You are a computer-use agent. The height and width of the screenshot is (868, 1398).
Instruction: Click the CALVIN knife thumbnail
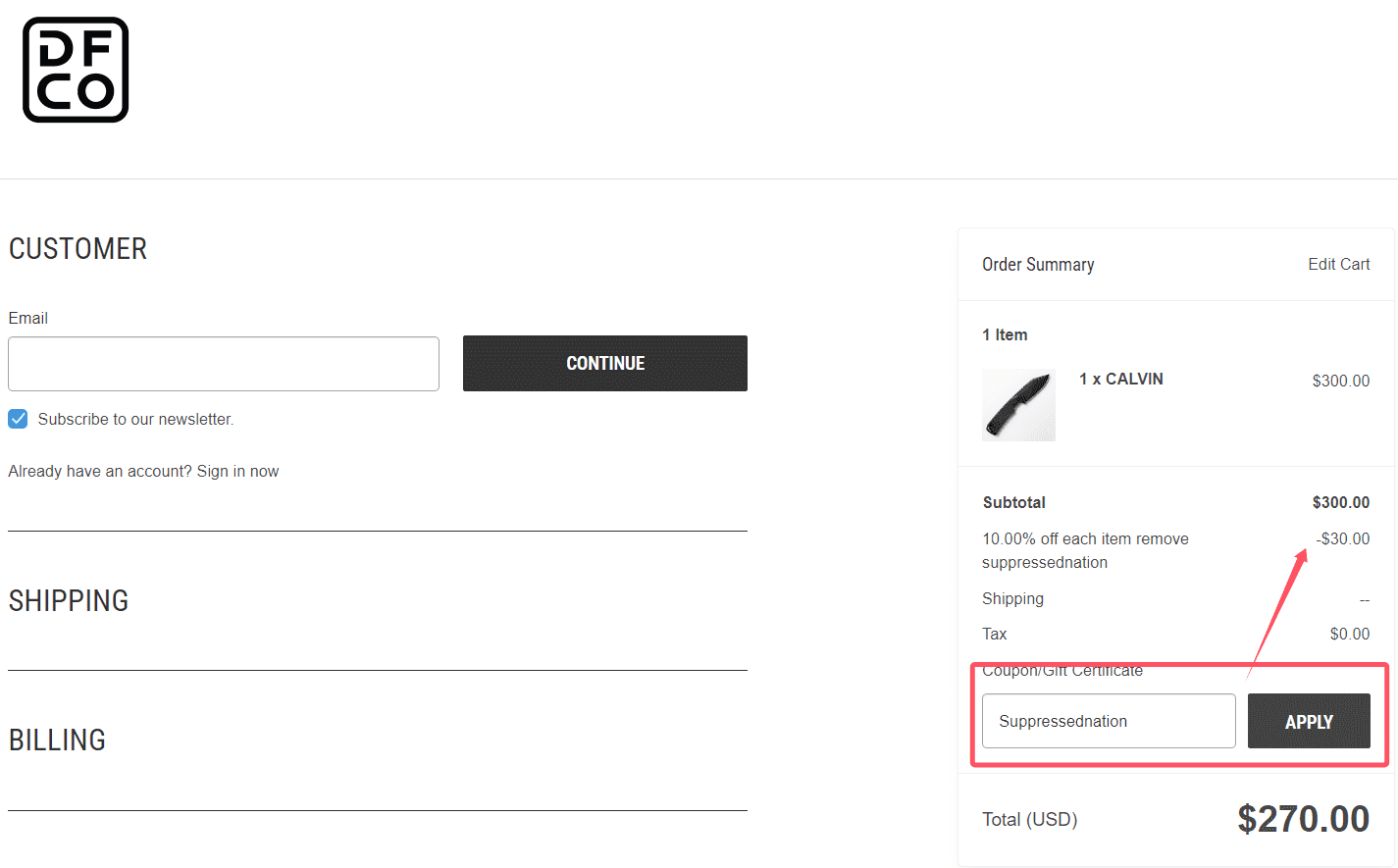(x=1018, y=405)
